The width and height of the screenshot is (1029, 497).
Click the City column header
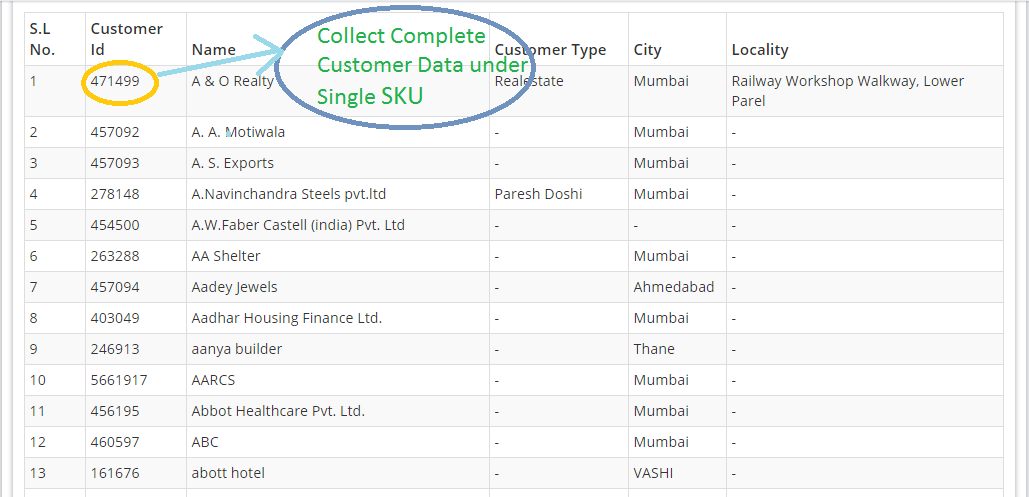pos(648,49)
